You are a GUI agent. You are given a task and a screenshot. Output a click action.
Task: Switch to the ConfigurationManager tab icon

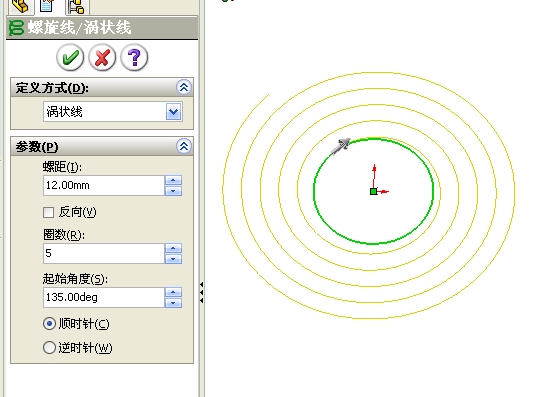point(76,6)
